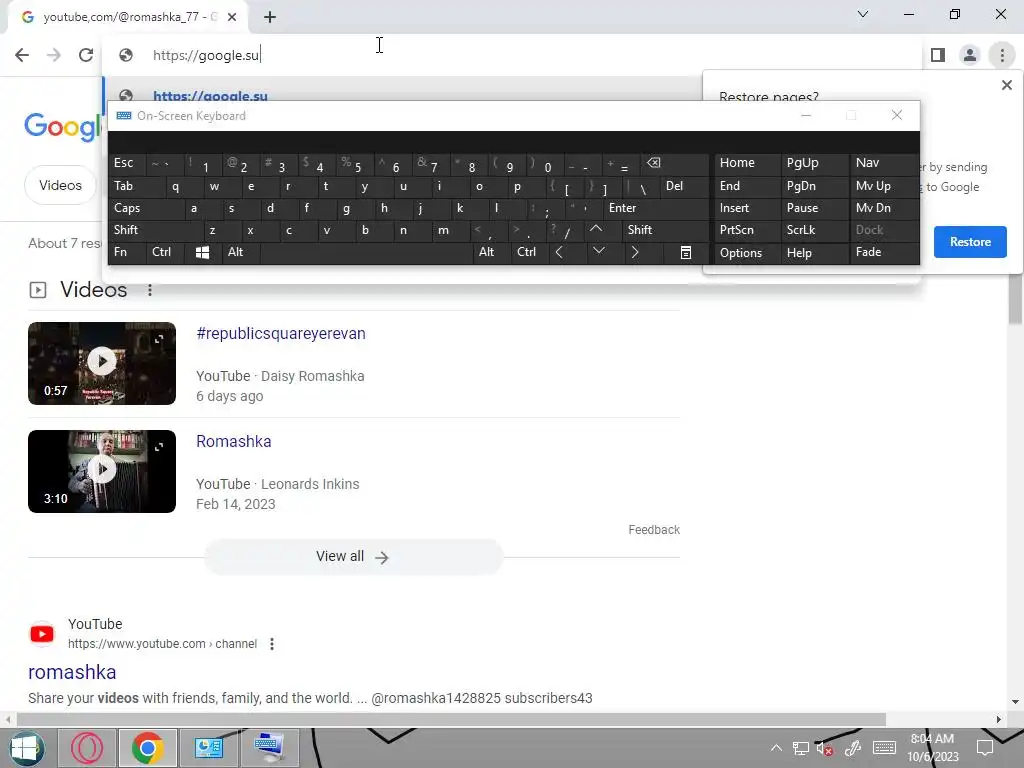Click the up arrow key on the on-screen keyboard
The height and width of the screenshot is (768, 1024).
click(596, 229)
